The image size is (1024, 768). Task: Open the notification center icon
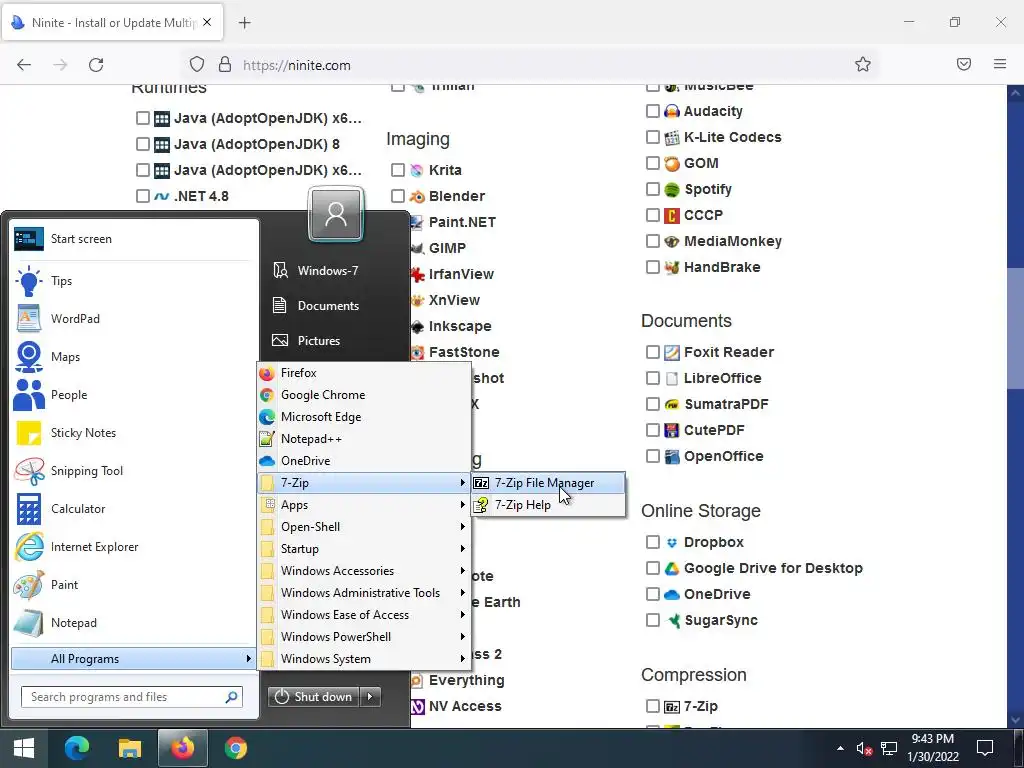985,748
